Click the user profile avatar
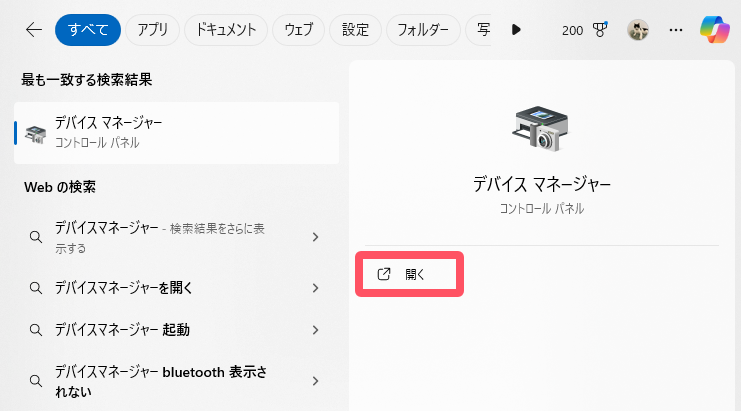The height and width of the screenshot is (411, 741). [638, 30]
